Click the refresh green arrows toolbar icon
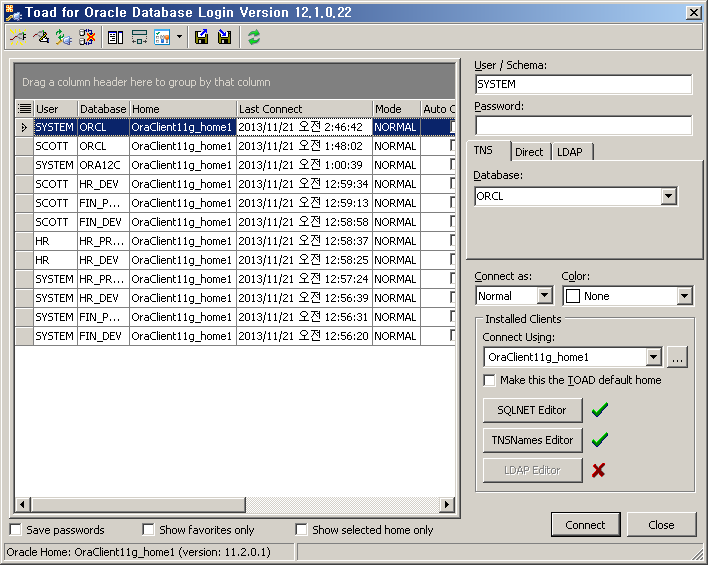The height and width of the screenshot is (565, 708). click(x=254, y=37)
